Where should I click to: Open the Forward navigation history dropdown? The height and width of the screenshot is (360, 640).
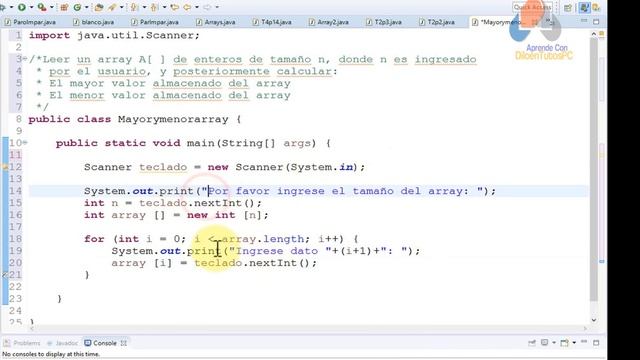[217, 7]
